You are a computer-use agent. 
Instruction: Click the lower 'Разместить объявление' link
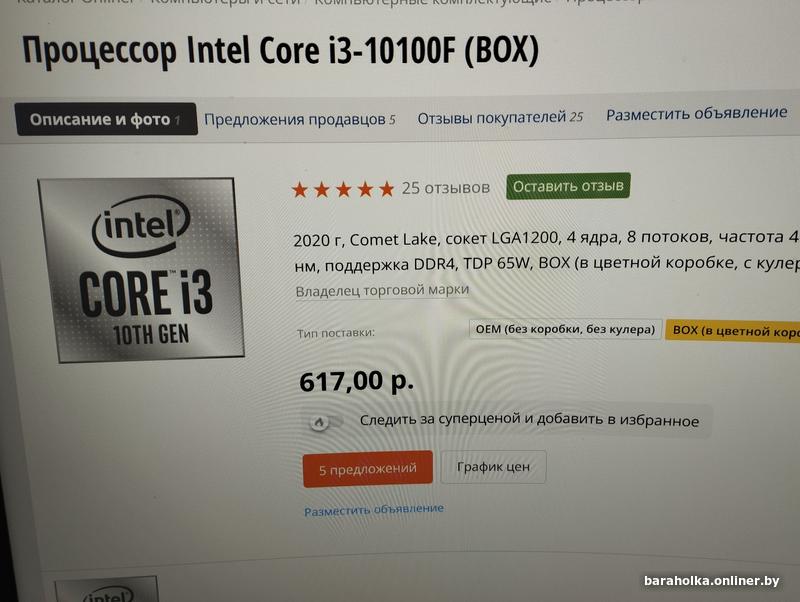(x=374, y=510)
